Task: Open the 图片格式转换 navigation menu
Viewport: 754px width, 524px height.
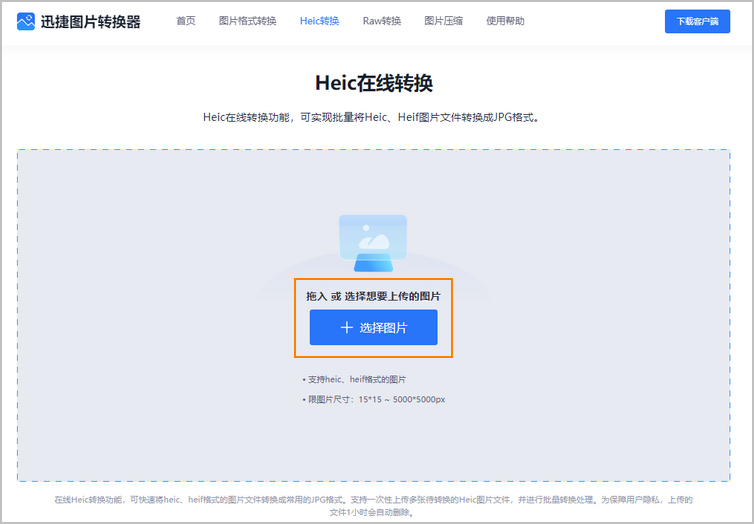Action: point(248,21)
